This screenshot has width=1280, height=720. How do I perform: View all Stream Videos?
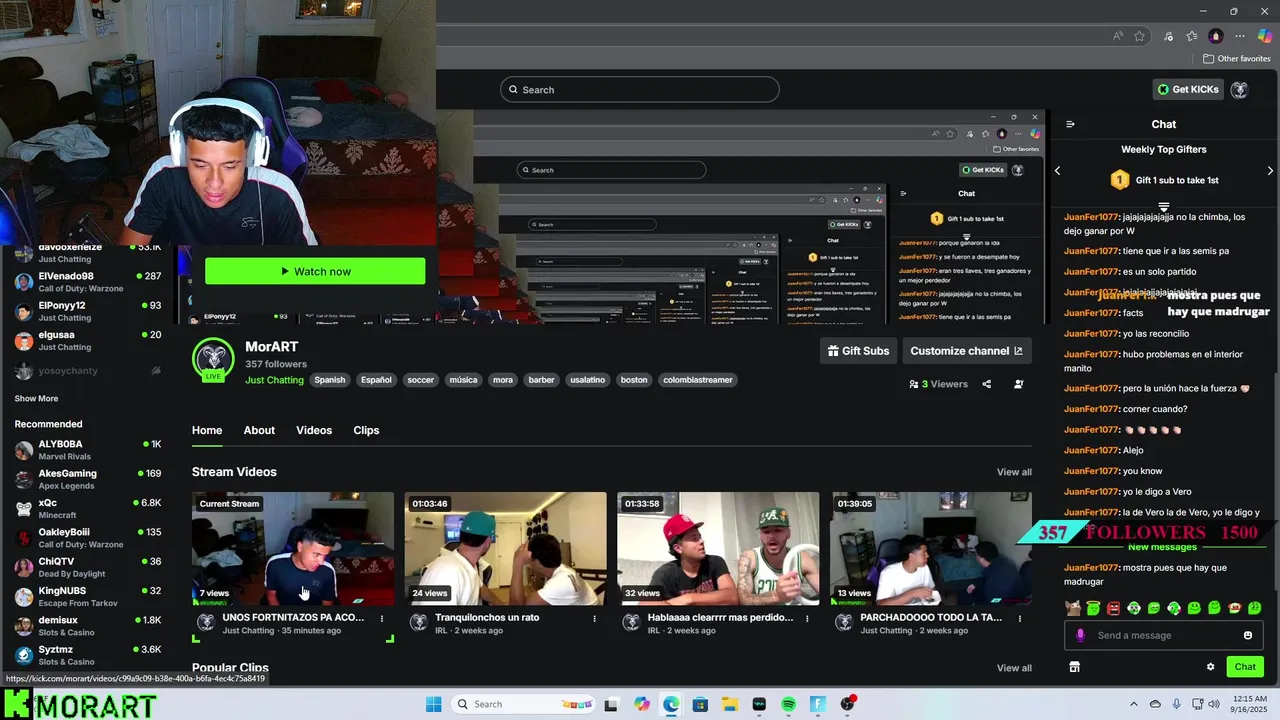point(1014,472)
